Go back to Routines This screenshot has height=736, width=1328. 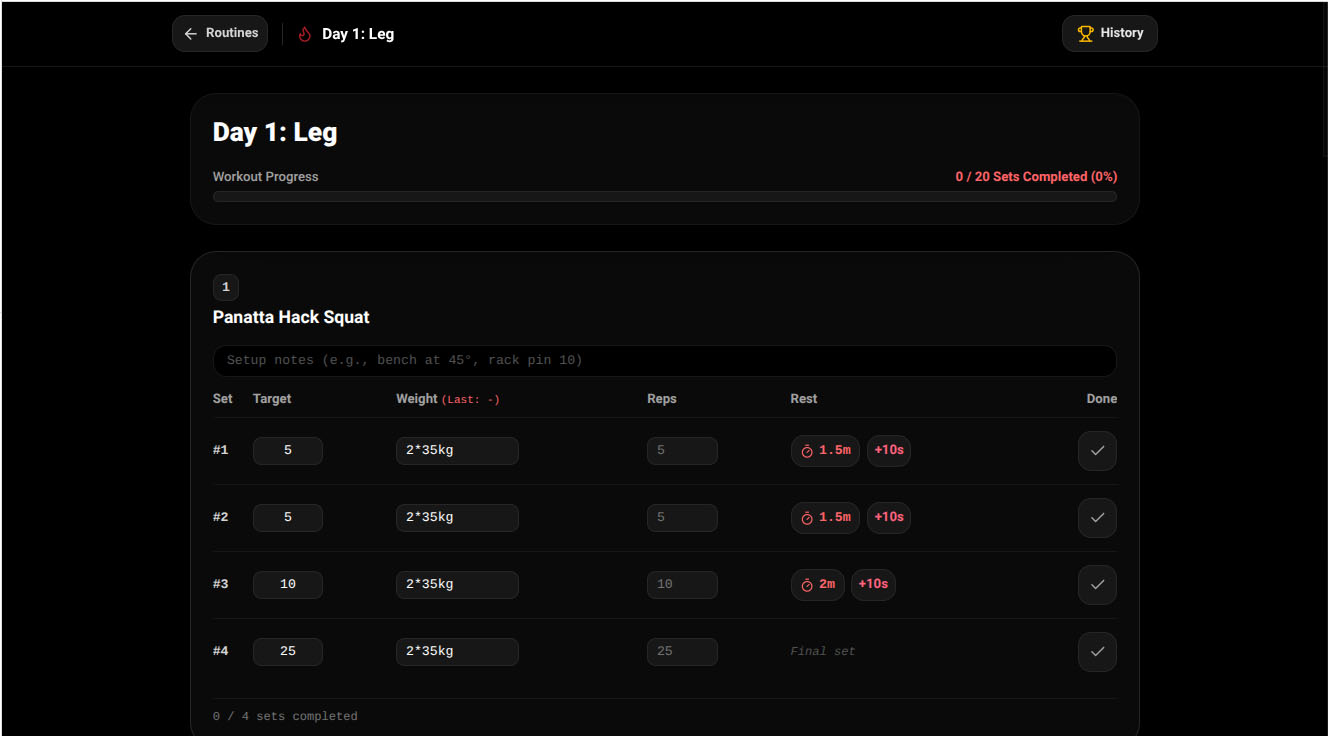pyautogui.click(x=220, y=34)
